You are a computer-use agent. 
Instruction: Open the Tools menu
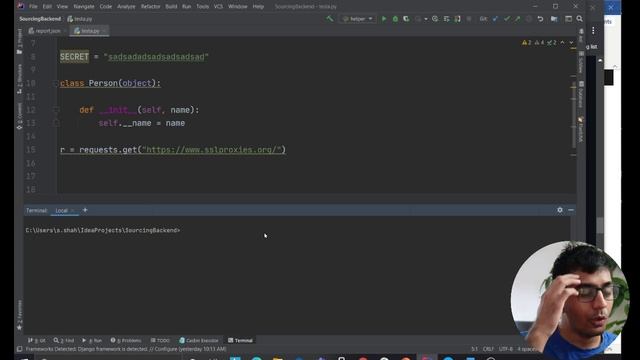tap(202, 7)
